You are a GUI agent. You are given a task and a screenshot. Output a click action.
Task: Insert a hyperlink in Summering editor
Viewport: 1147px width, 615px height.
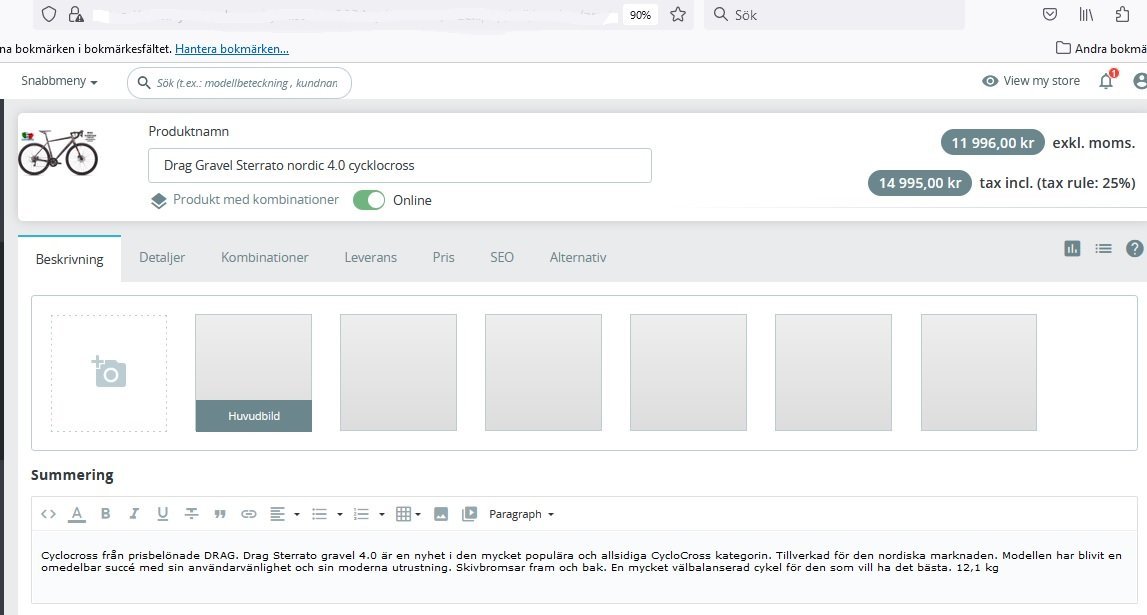249,514
